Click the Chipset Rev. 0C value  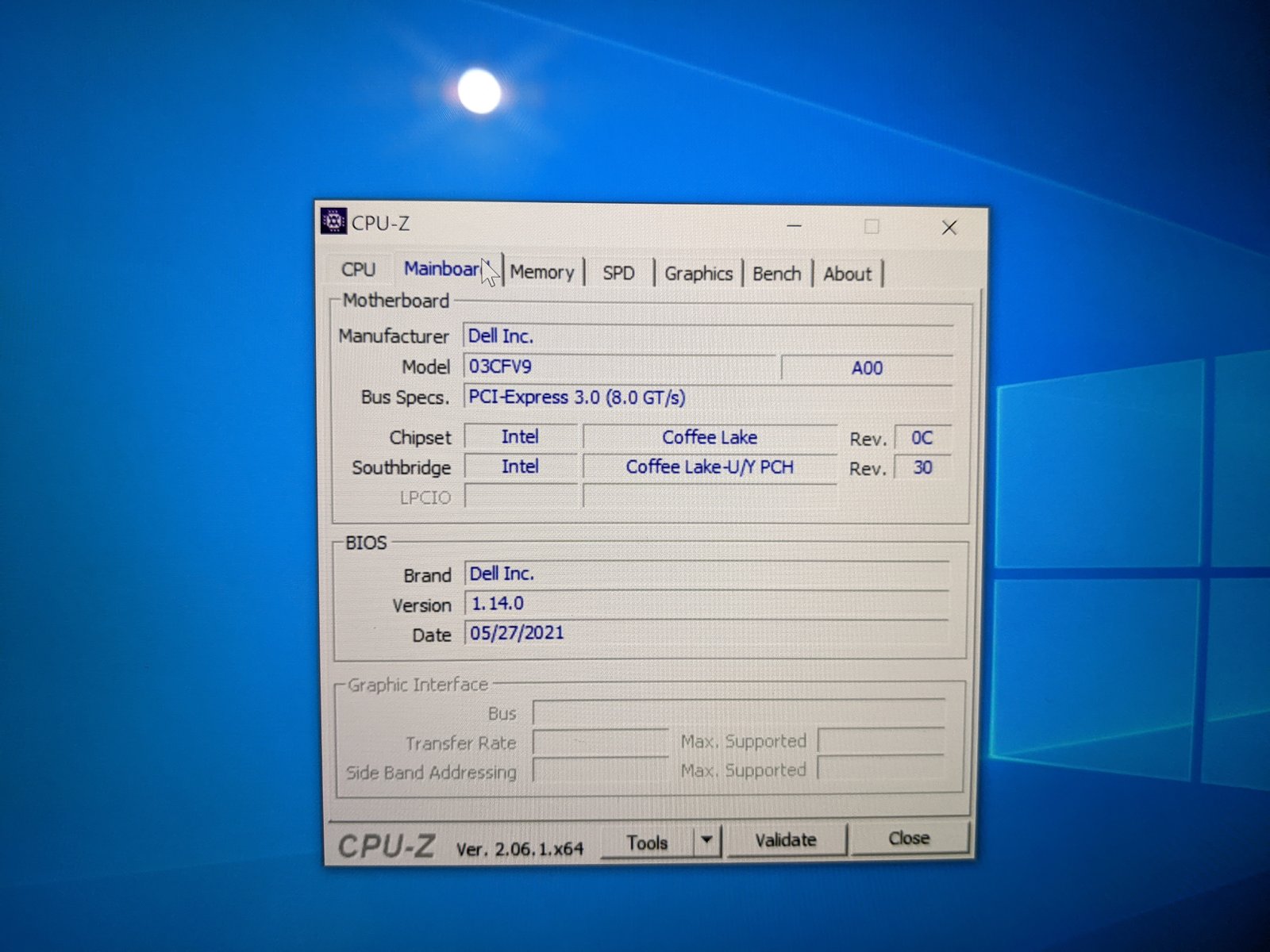(x=922, y=438)
